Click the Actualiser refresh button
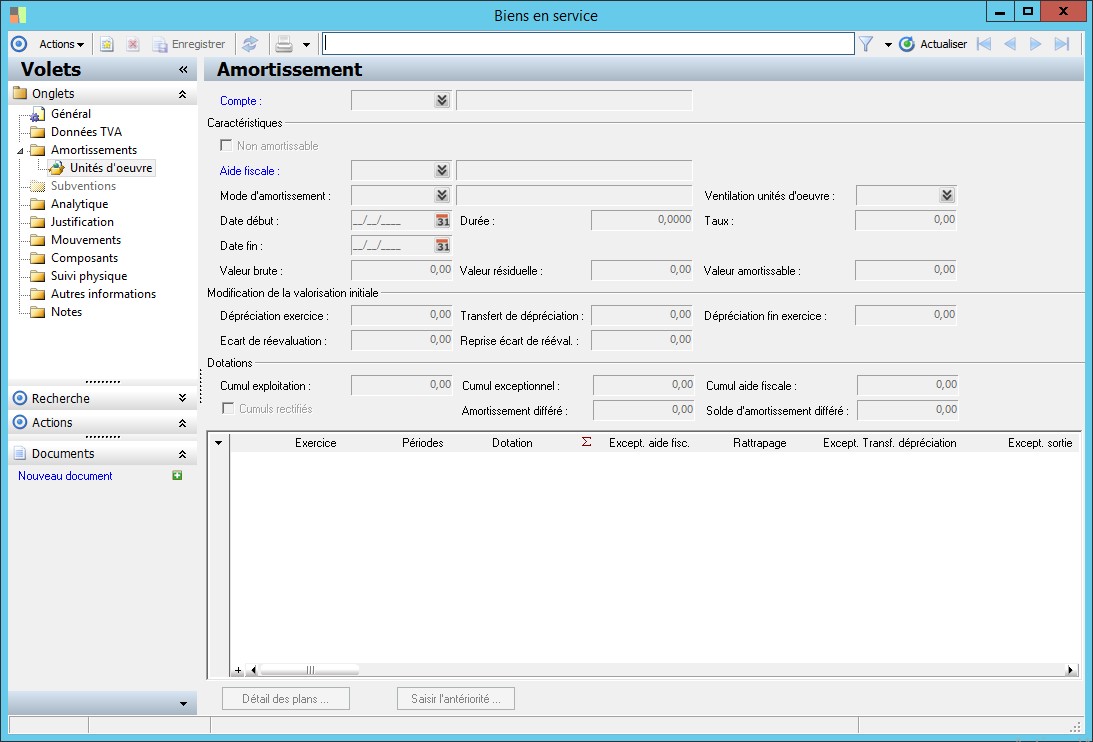Image resolution: width=1093 pixels, height=742 pixels. (x=933, y=44)
